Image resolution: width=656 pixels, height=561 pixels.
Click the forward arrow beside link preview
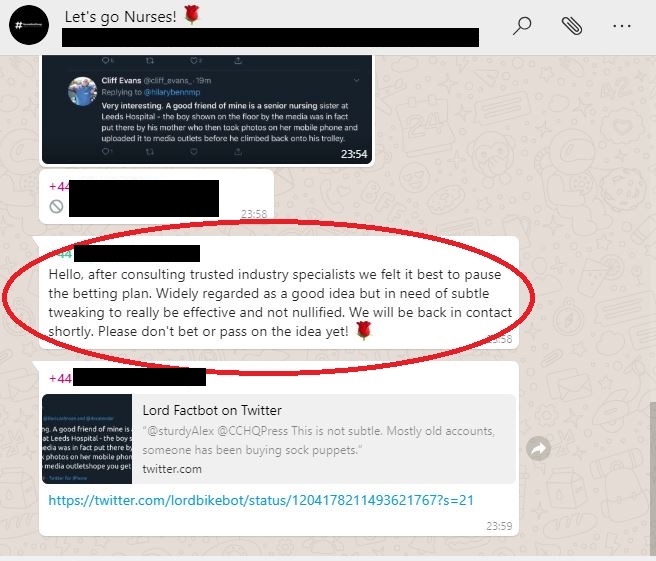click(538, 449)
